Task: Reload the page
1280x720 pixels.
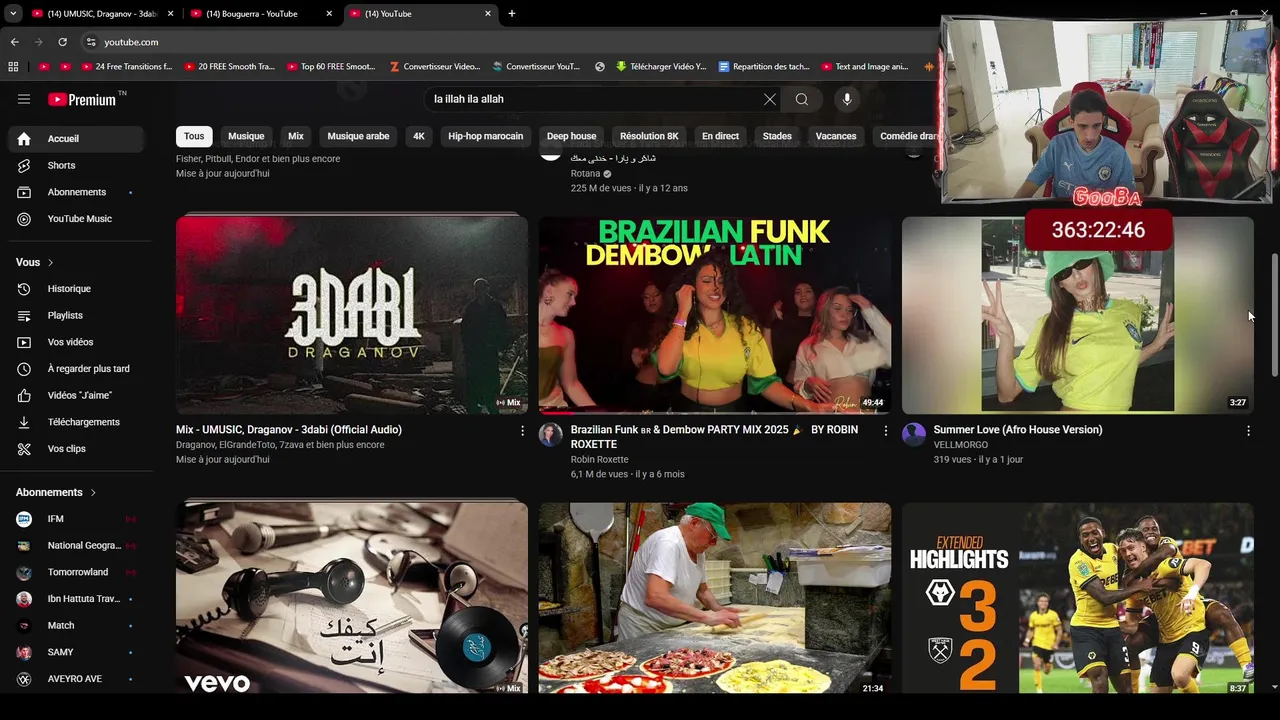Action: pyautogui.click(x=62, y=42)
